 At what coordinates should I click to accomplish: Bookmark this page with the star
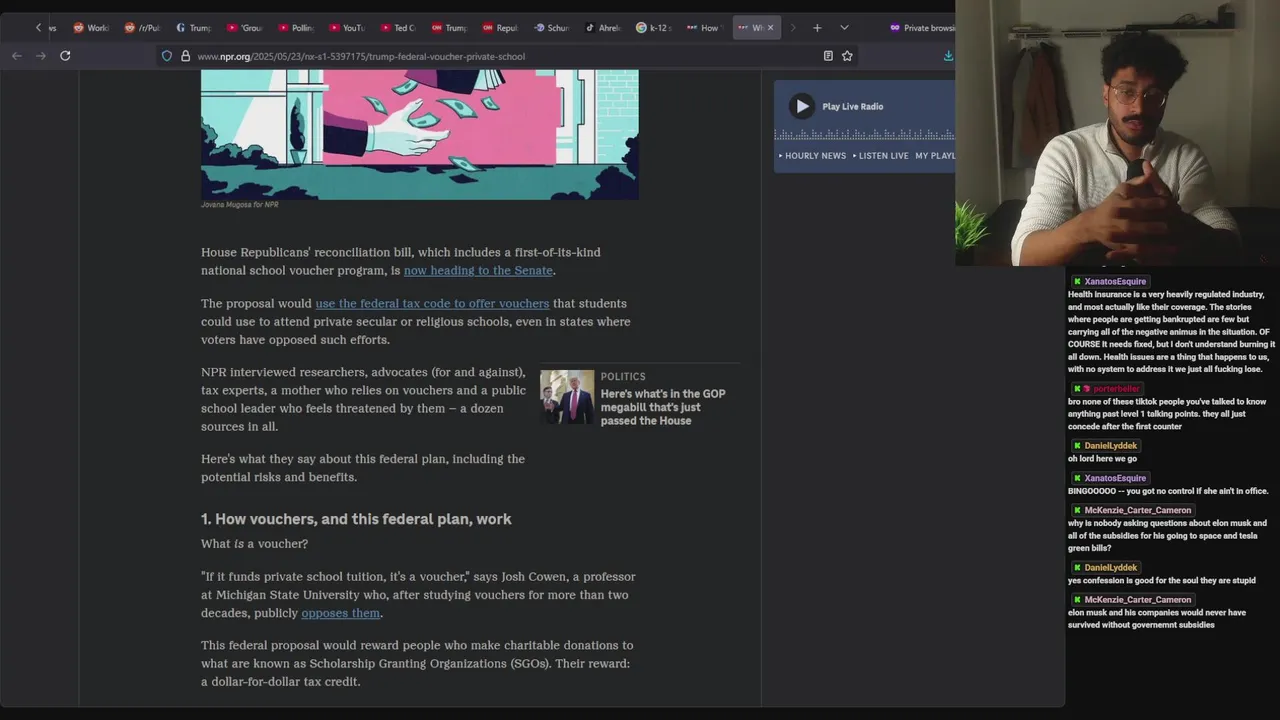pos(847,56)
